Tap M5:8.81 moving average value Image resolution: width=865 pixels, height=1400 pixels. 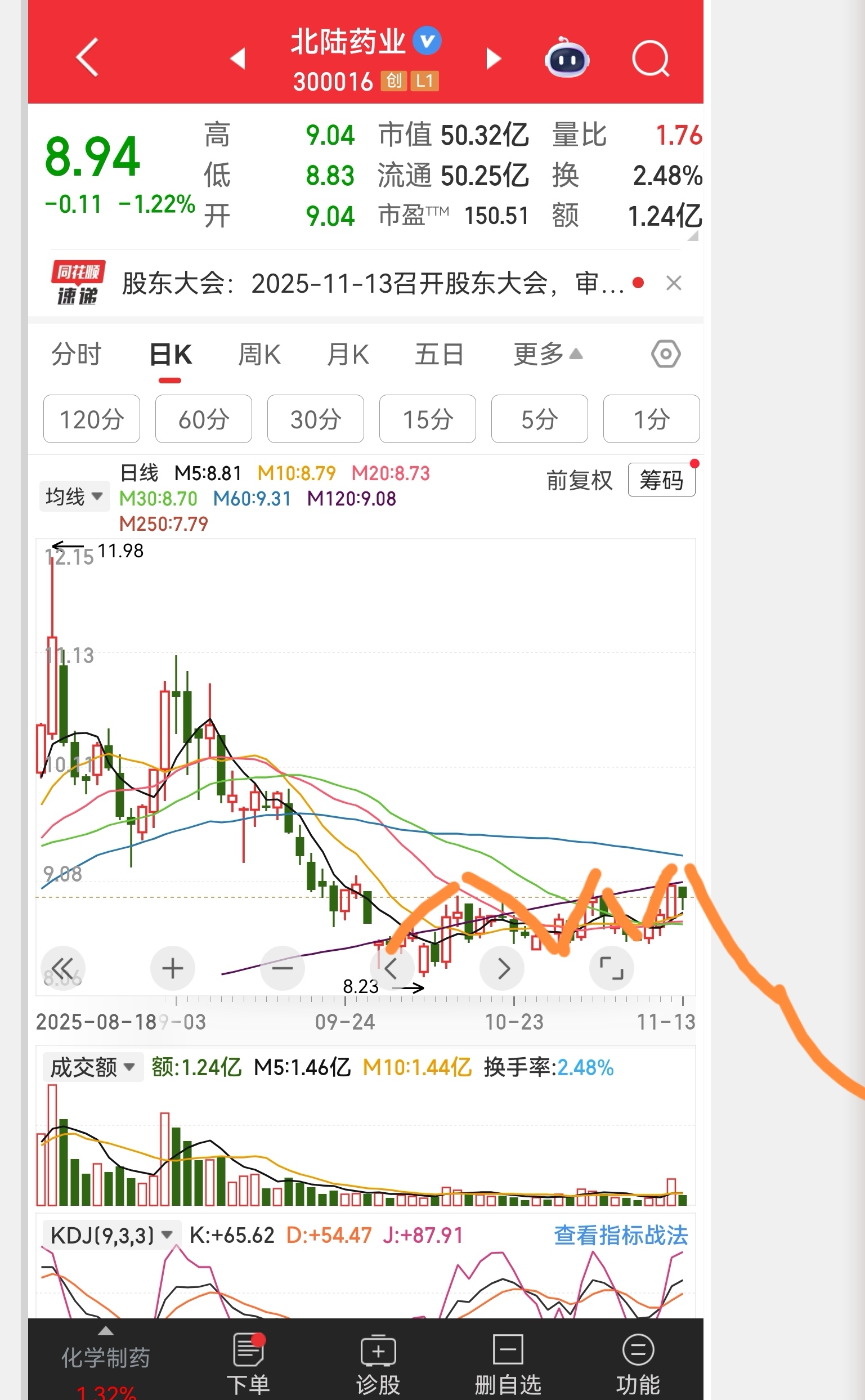208,473
